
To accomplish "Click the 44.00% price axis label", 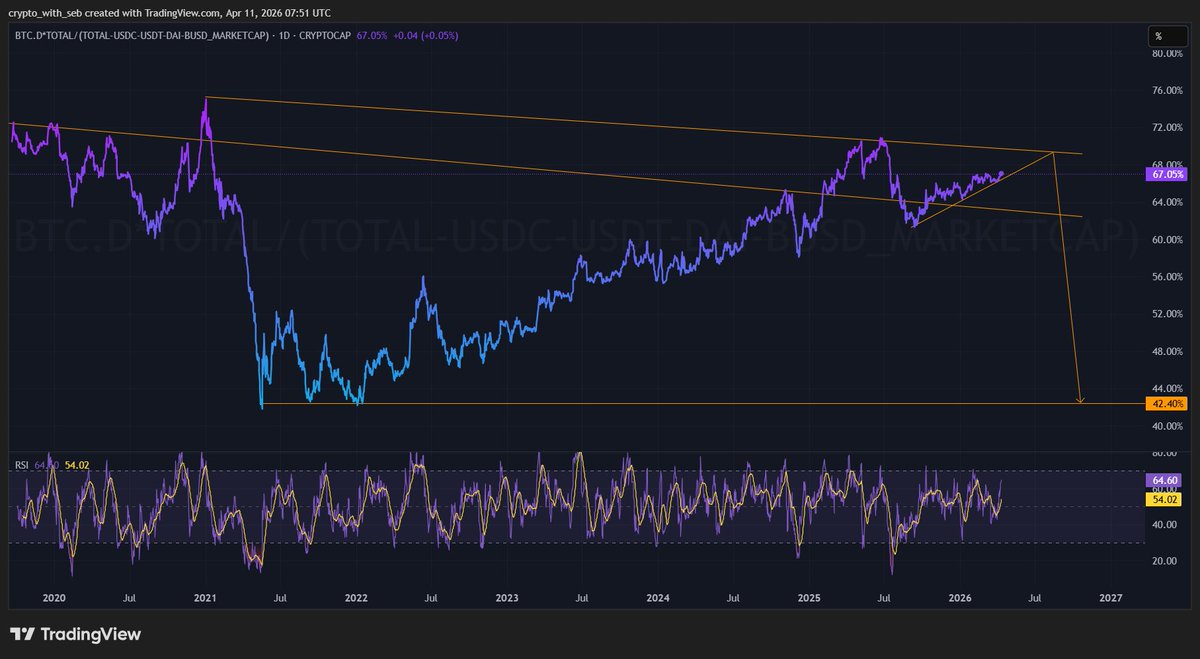I will [x=1168, y=388].
